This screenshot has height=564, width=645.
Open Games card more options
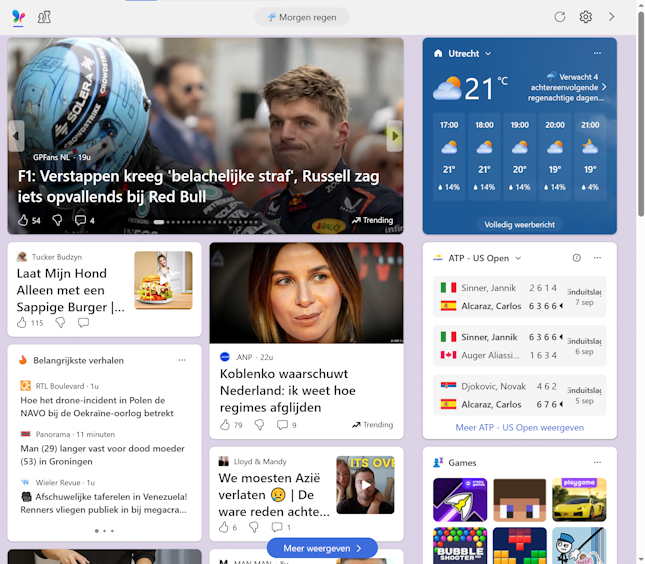pyautogui.click(x=597, y=462)
